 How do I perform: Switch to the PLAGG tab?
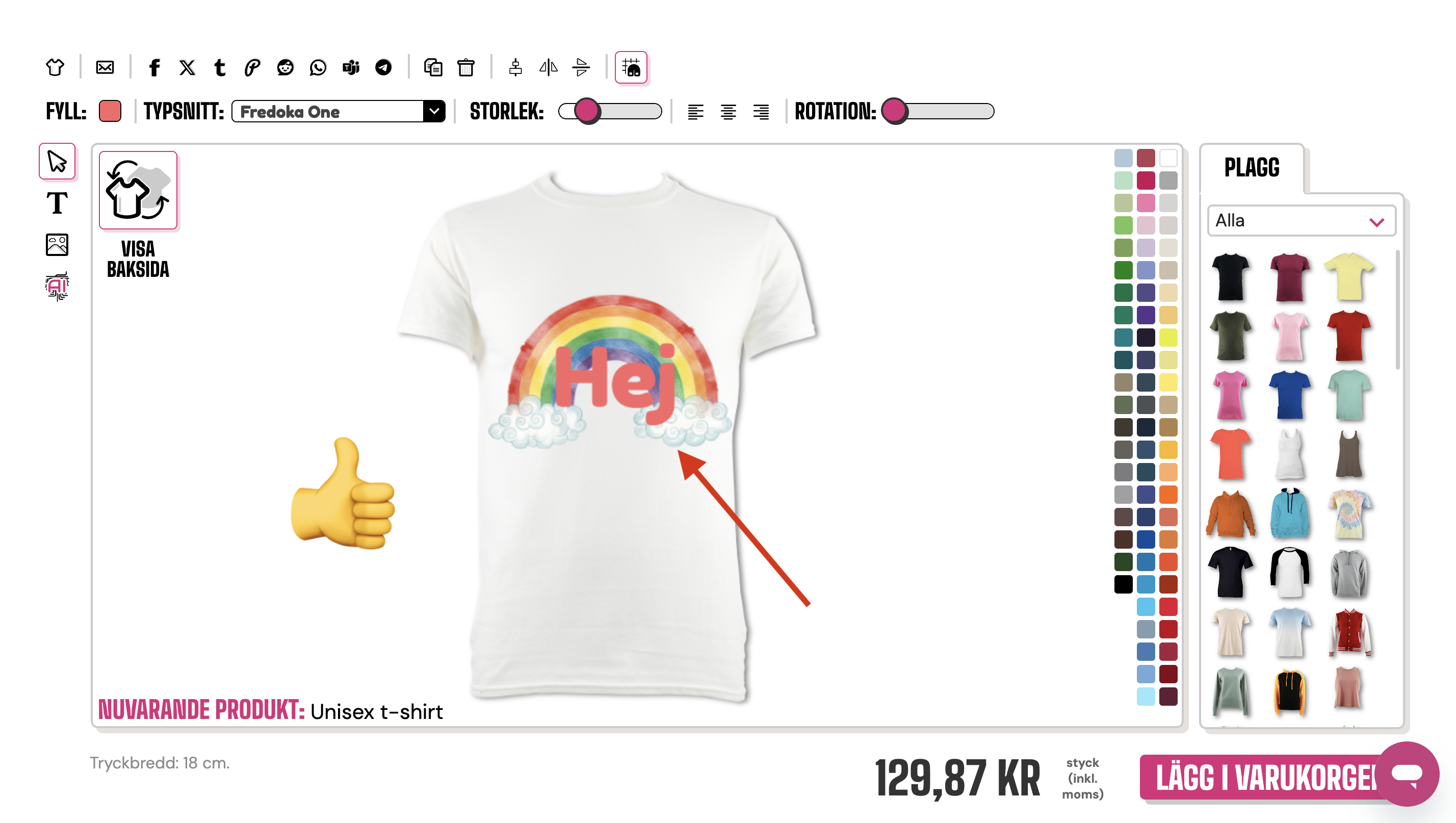1252,168
